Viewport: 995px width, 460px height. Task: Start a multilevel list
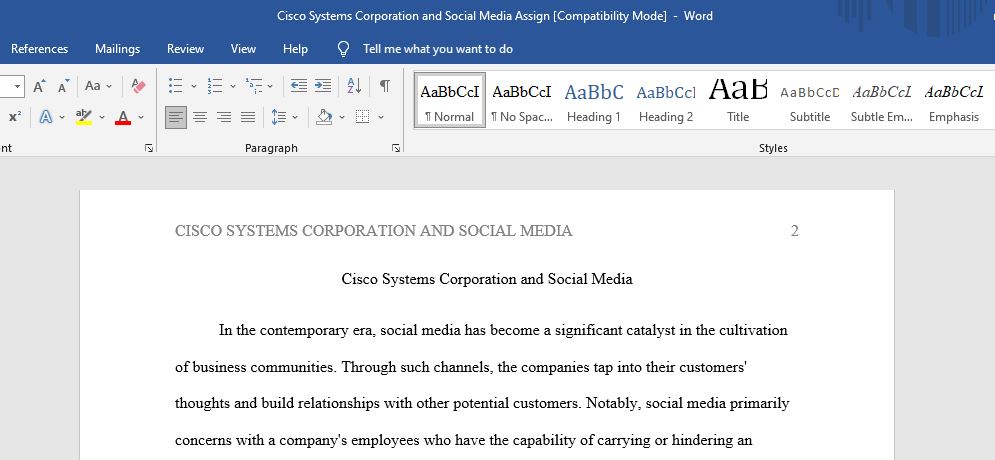tap(254, 86)
